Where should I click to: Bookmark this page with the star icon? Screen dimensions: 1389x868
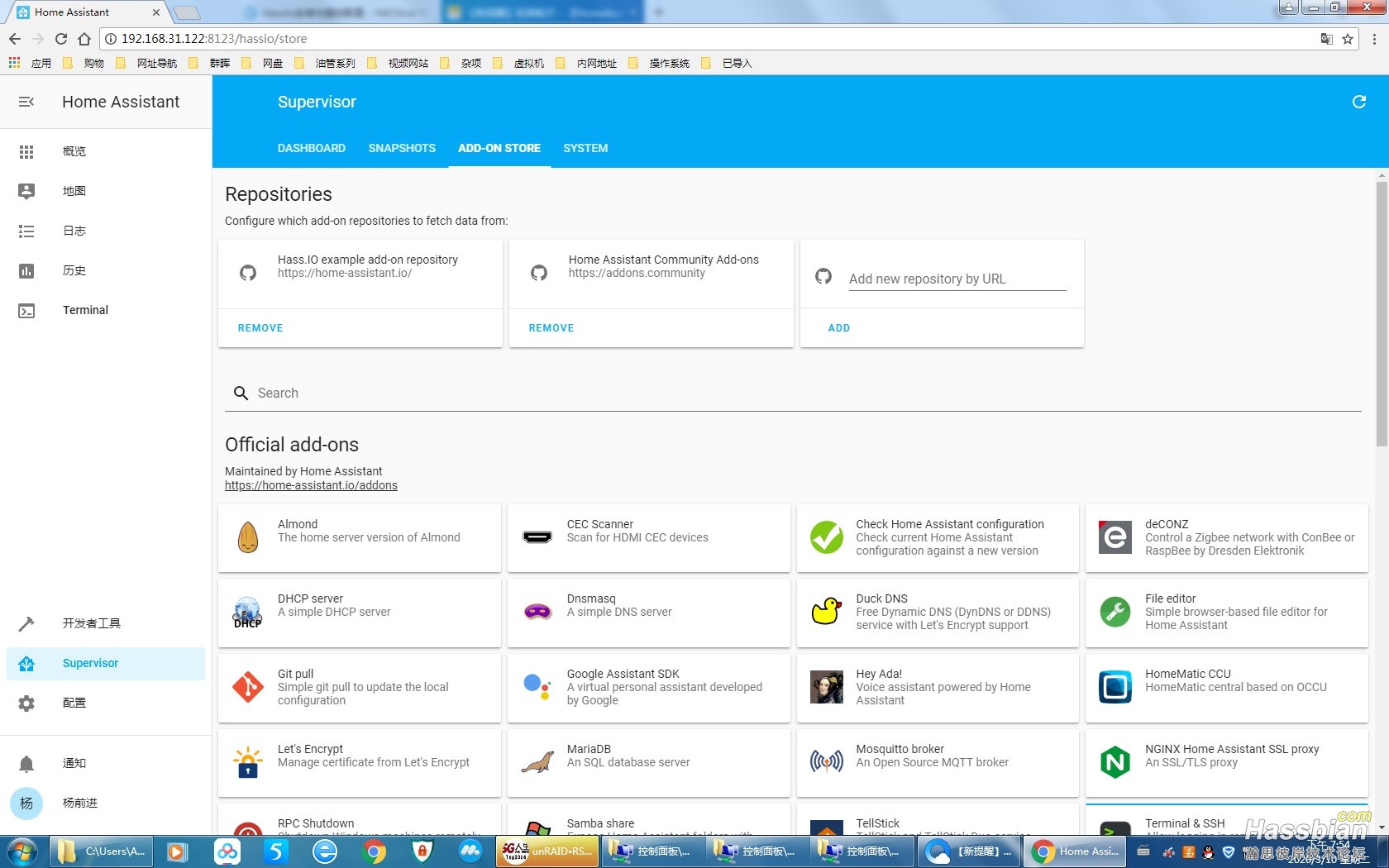pos(1348,39)
